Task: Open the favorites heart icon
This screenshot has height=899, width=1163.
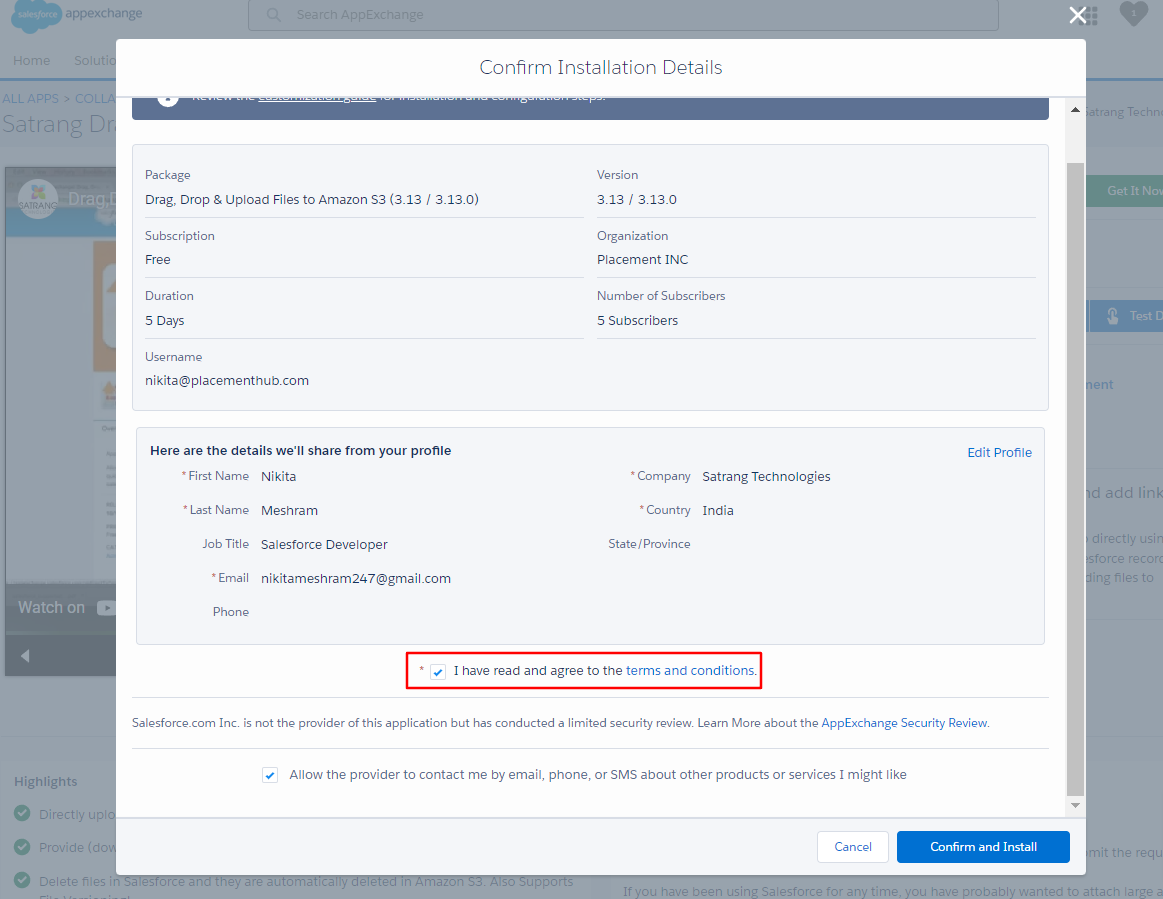Action: point(1133,14)
